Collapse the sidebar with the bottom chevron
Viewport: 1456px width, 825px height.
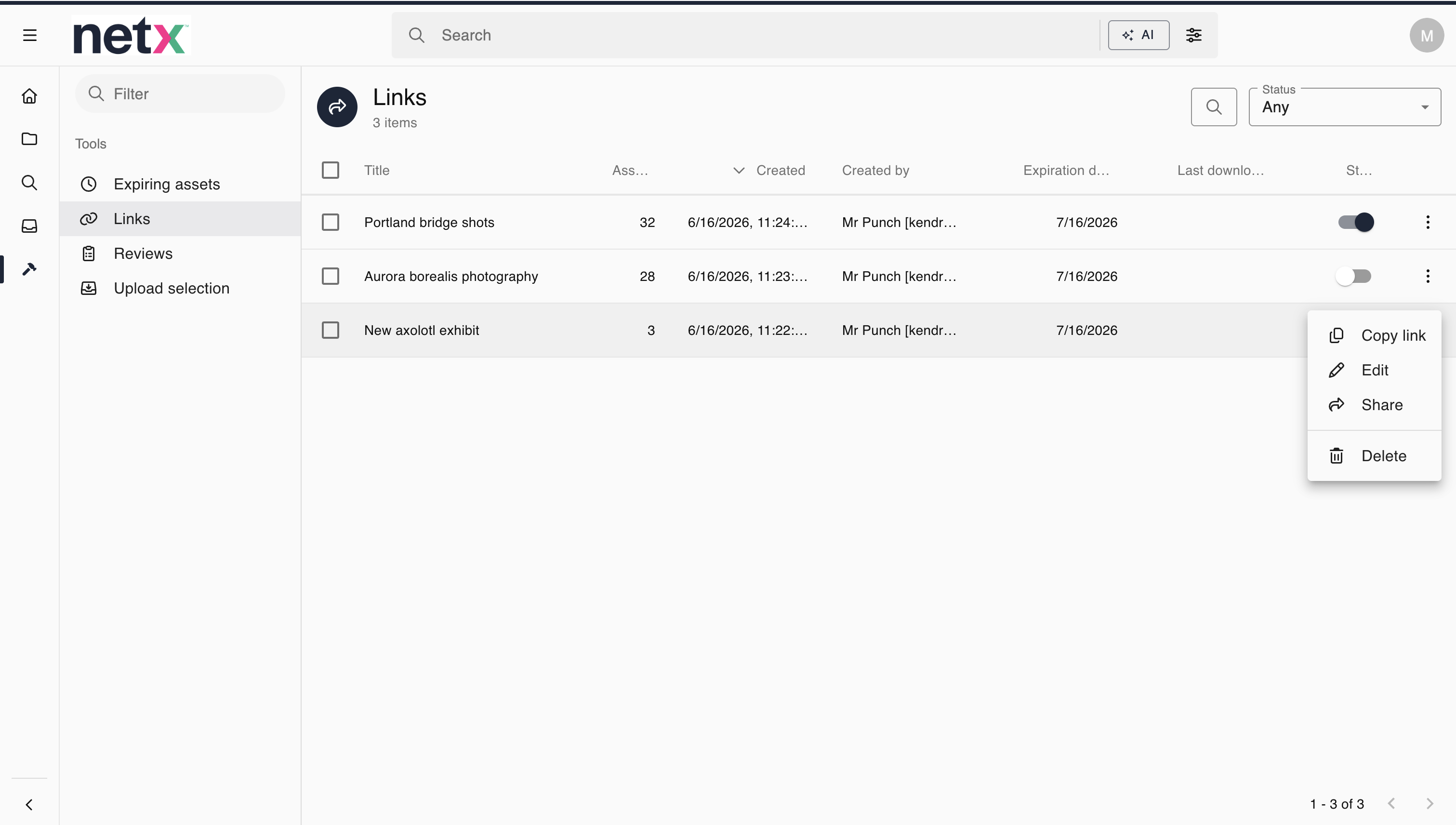pos(29,805)
